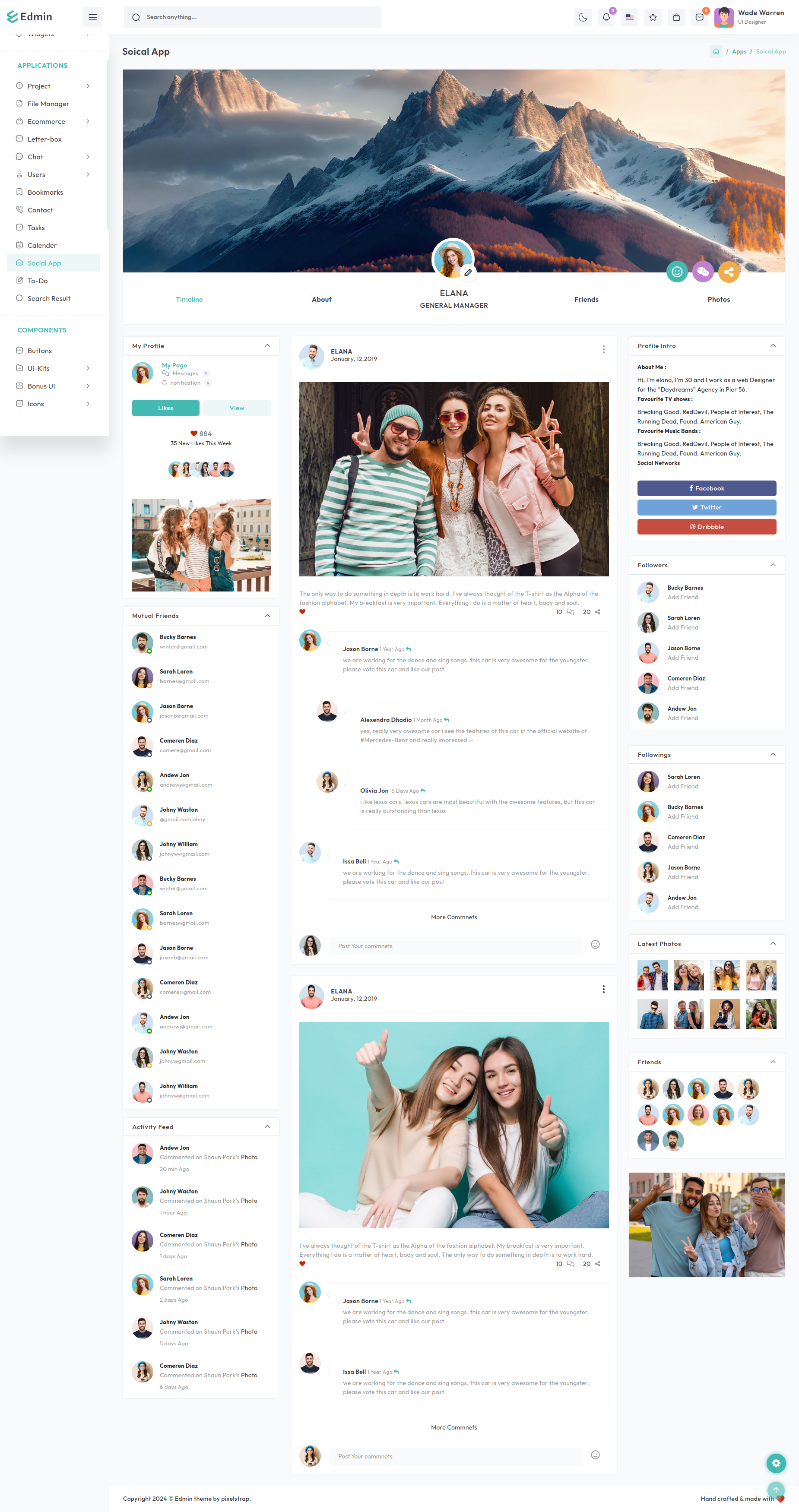The height and width of the screenshot is (1512, 799).
Task: Collapse the My Profile panel
Action: pos(267,346)
